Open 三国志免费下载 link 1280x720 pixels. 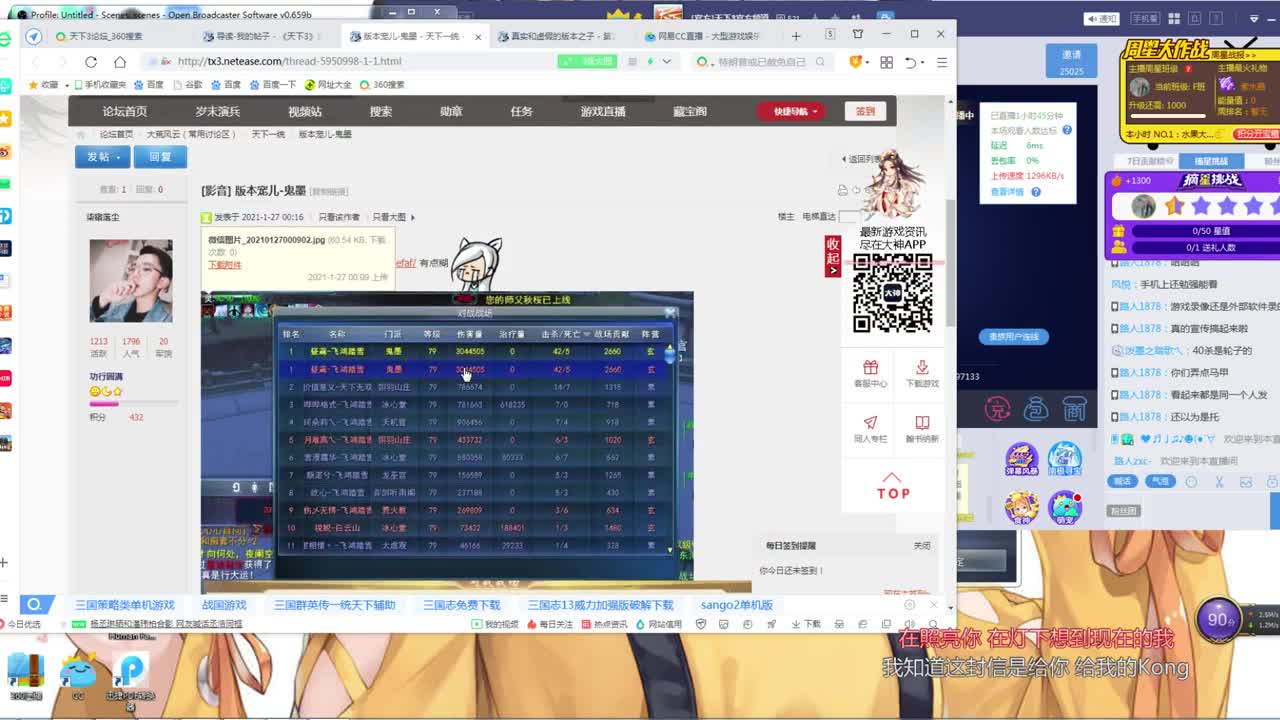tap(461, 605)
